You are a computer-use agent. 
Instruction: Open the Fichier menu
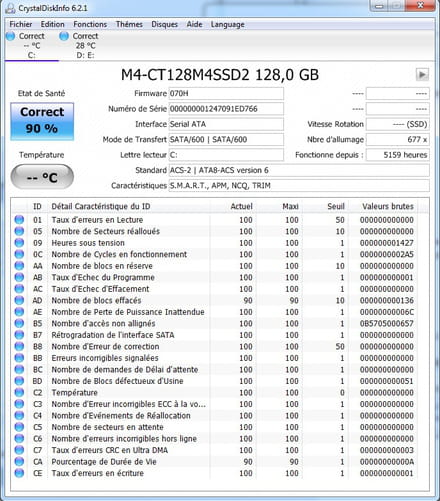[21, 24]
